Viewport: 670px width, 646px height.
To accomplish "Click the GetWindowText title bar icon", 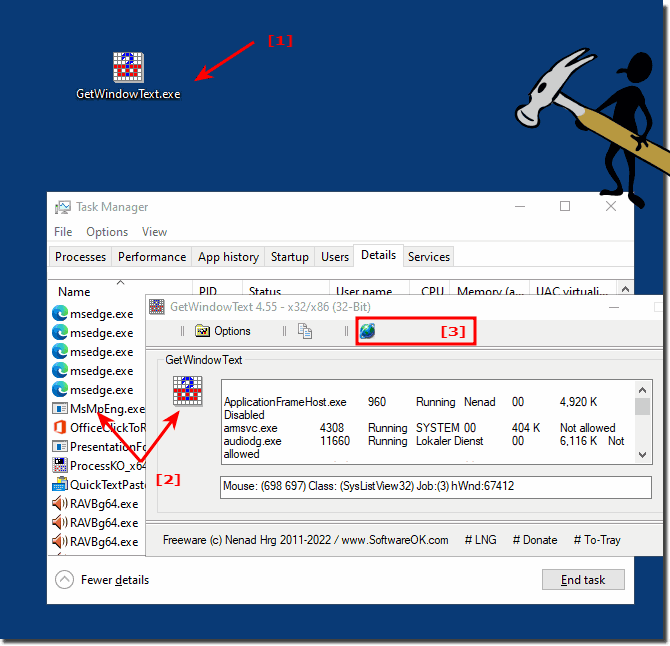I will point(157,307).
